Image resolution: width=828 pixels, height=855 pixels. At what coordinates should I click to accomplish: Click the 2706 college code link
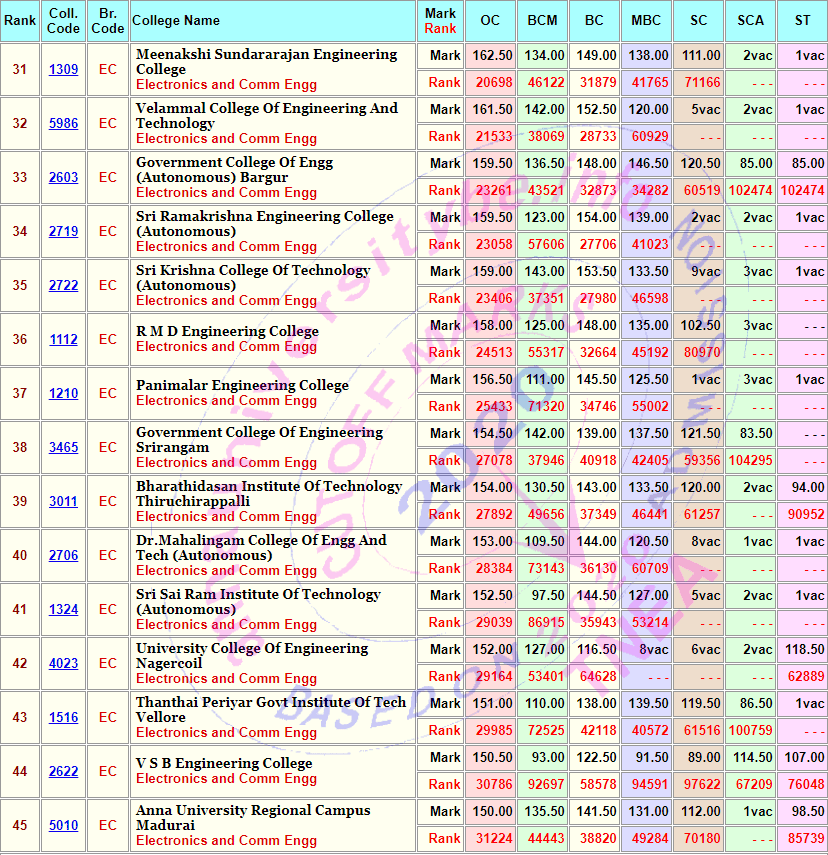coord(63,556)
